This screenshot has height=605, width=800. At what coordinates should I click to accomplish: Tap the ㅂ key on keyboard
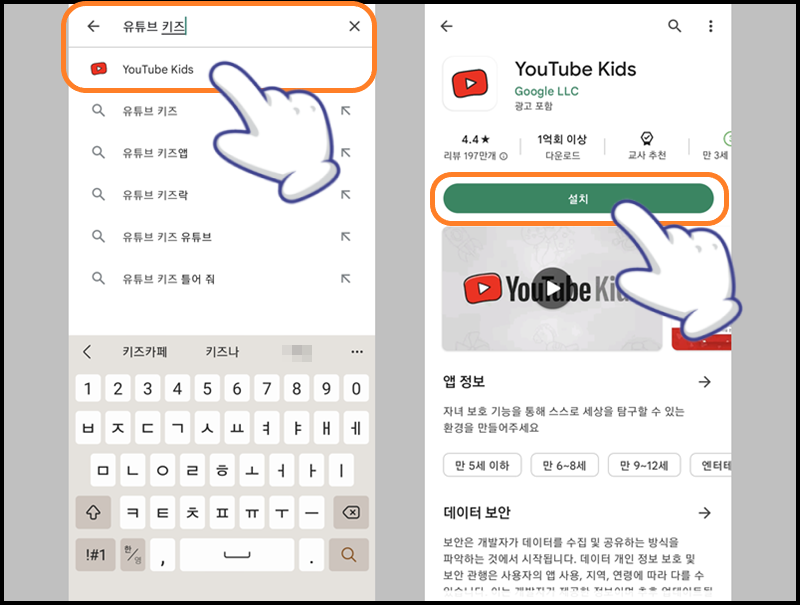[88, 427]
